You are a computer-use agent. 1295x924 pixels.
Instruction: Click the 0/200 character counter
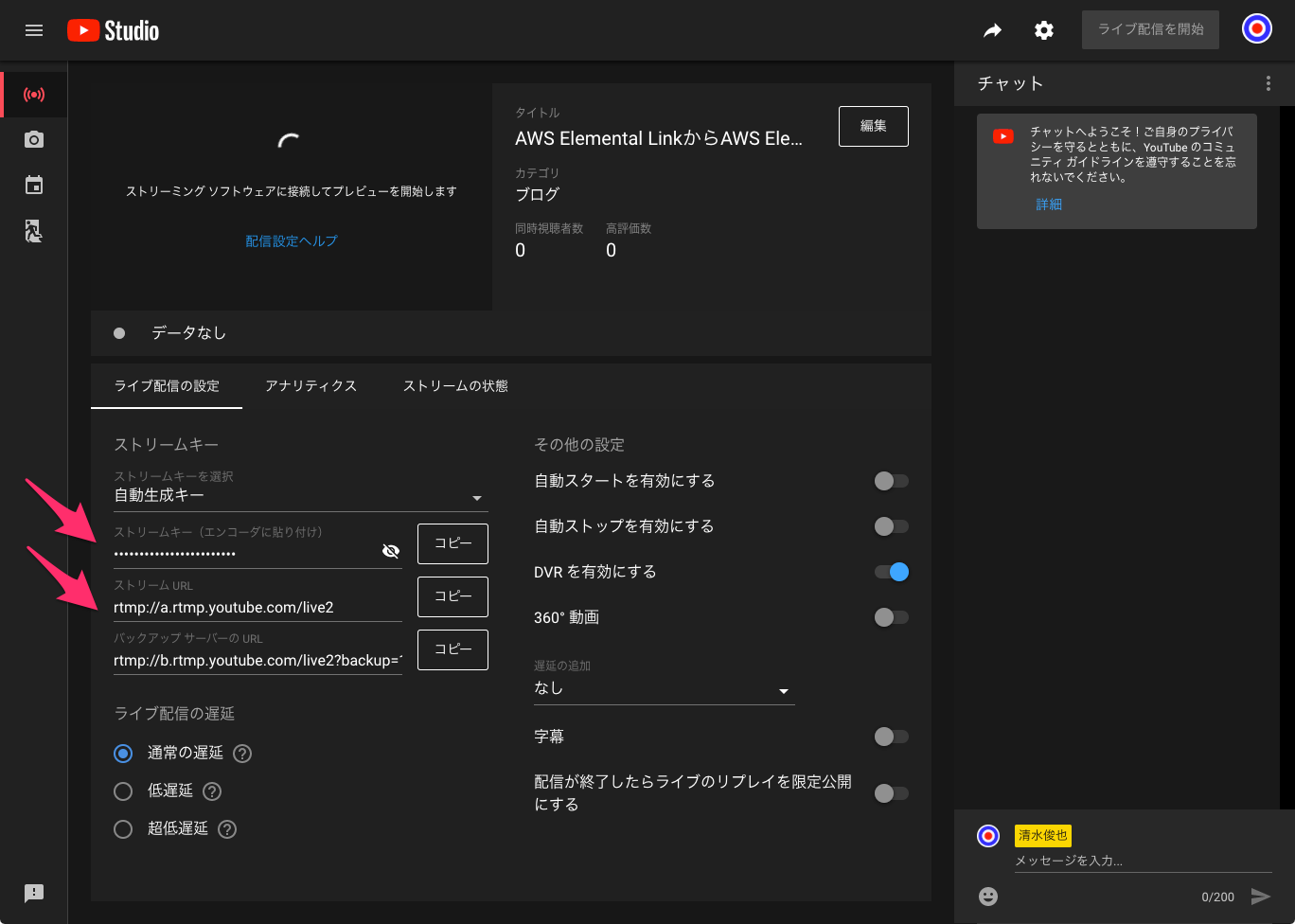click(1217, 897)
